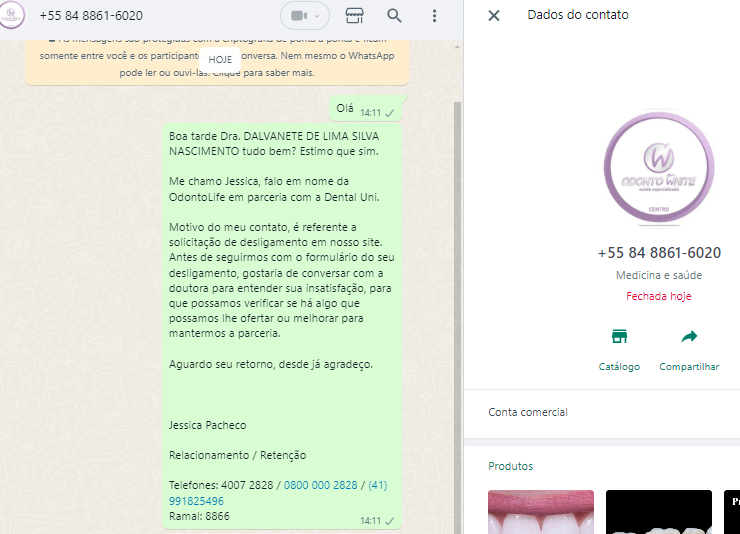Open the business catalog storefront icon in header

tap(354, 16)
